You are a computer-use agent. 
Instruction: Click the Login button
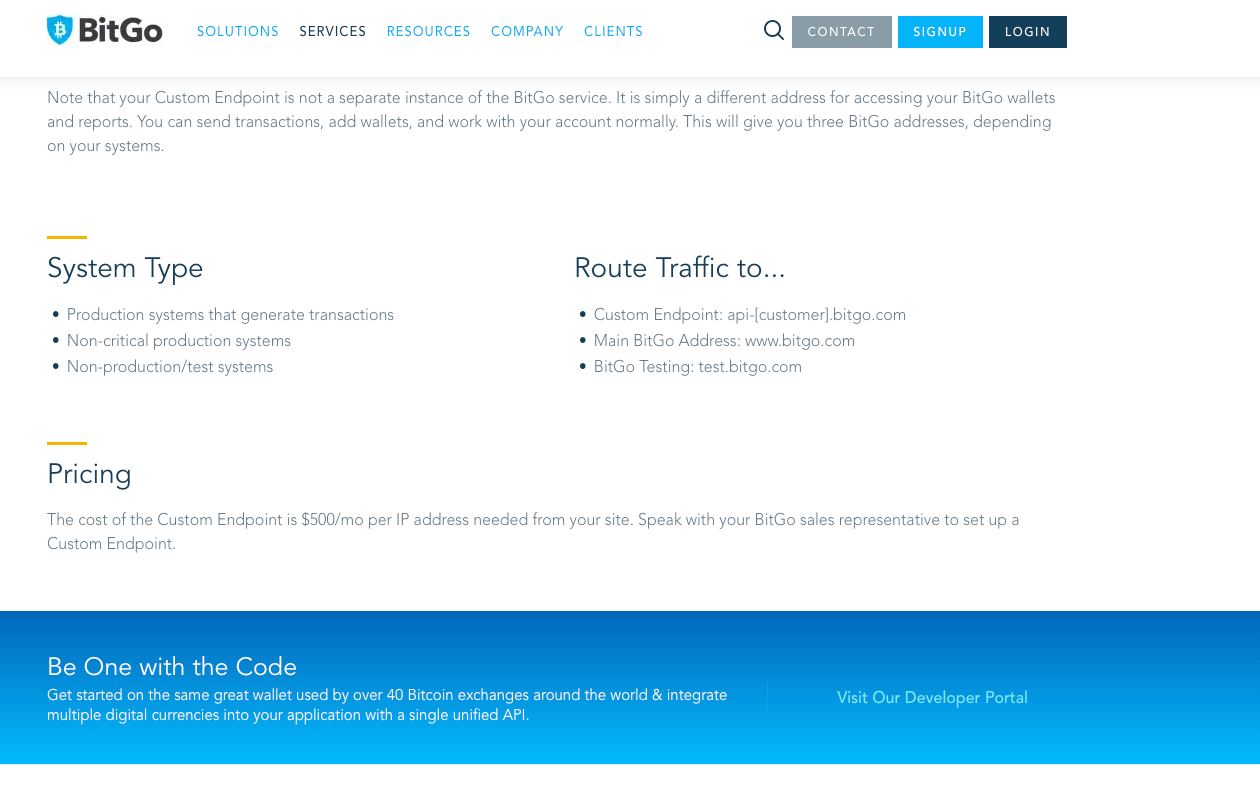pos(1028,32)
